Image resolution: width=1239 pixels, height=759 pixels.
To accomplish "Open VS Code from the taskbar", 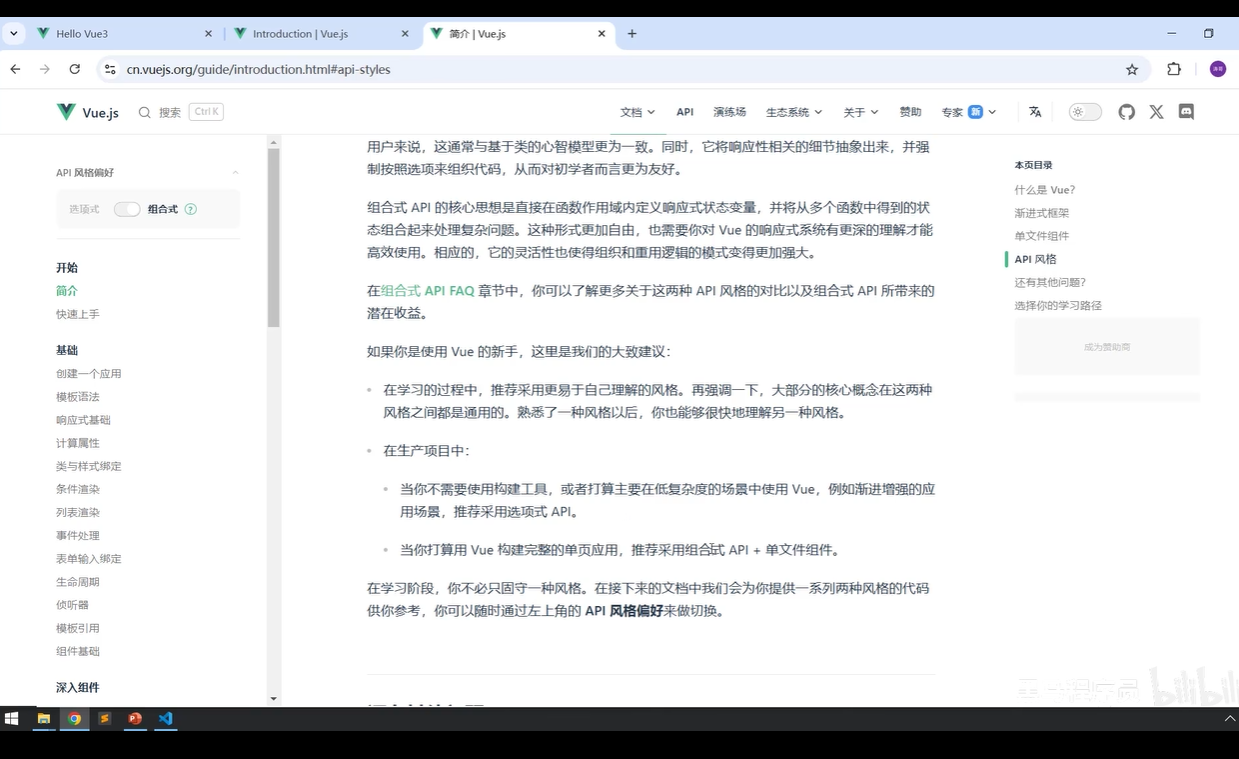I will click(166, 718).
